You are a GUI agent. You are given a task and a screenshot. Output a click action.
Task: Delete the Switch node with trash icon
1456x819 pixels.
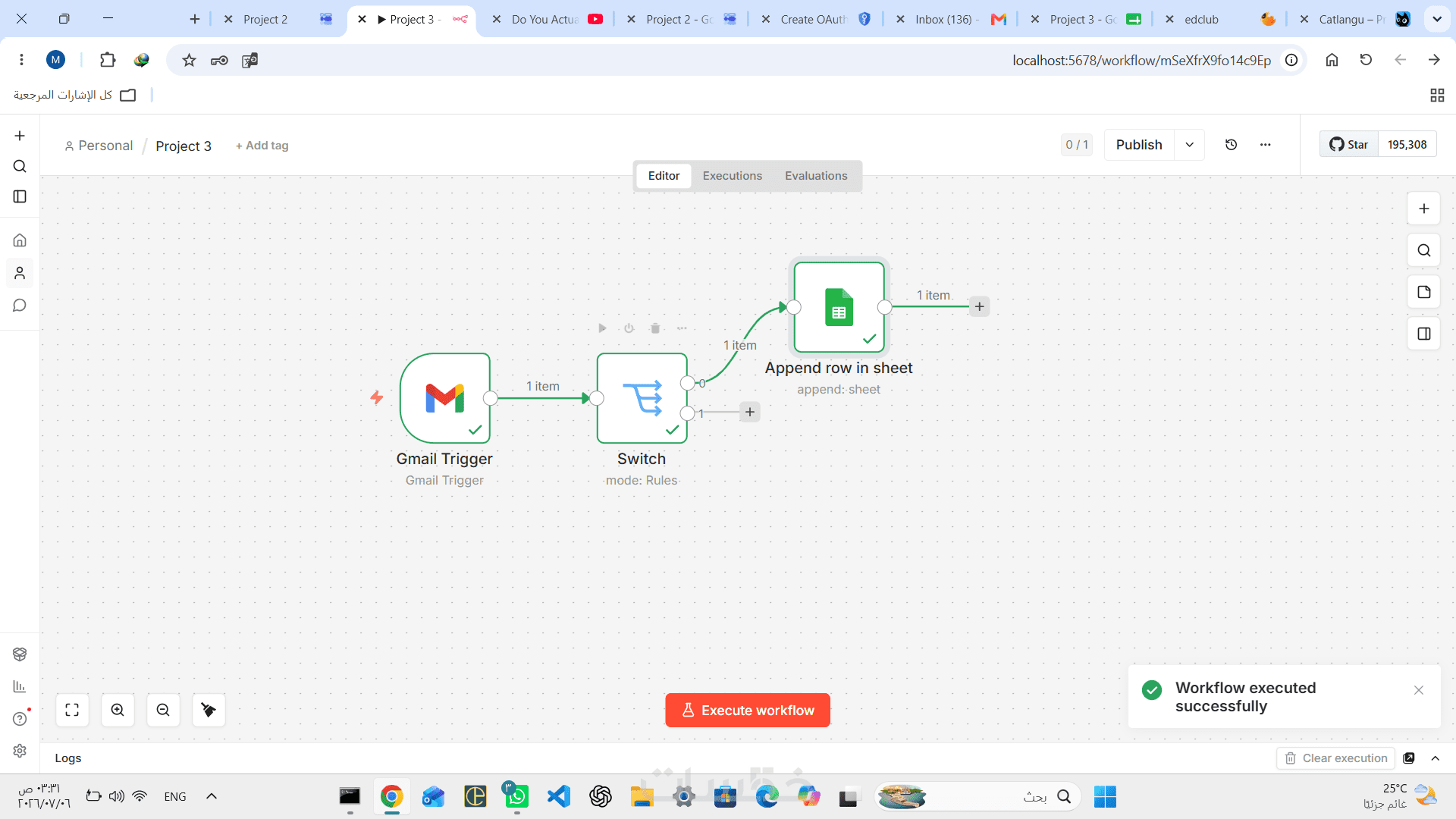[655, 328]
